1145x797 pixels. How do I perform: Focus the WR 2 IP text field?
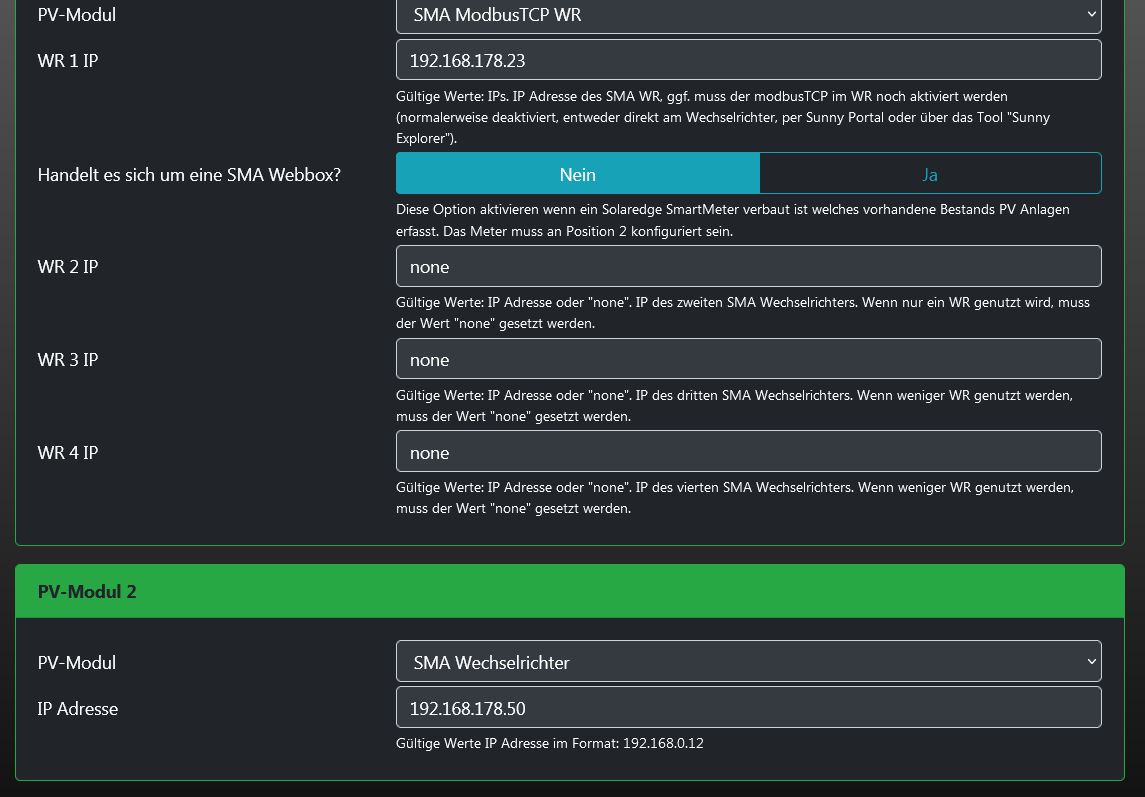click(x=748, y=267)
